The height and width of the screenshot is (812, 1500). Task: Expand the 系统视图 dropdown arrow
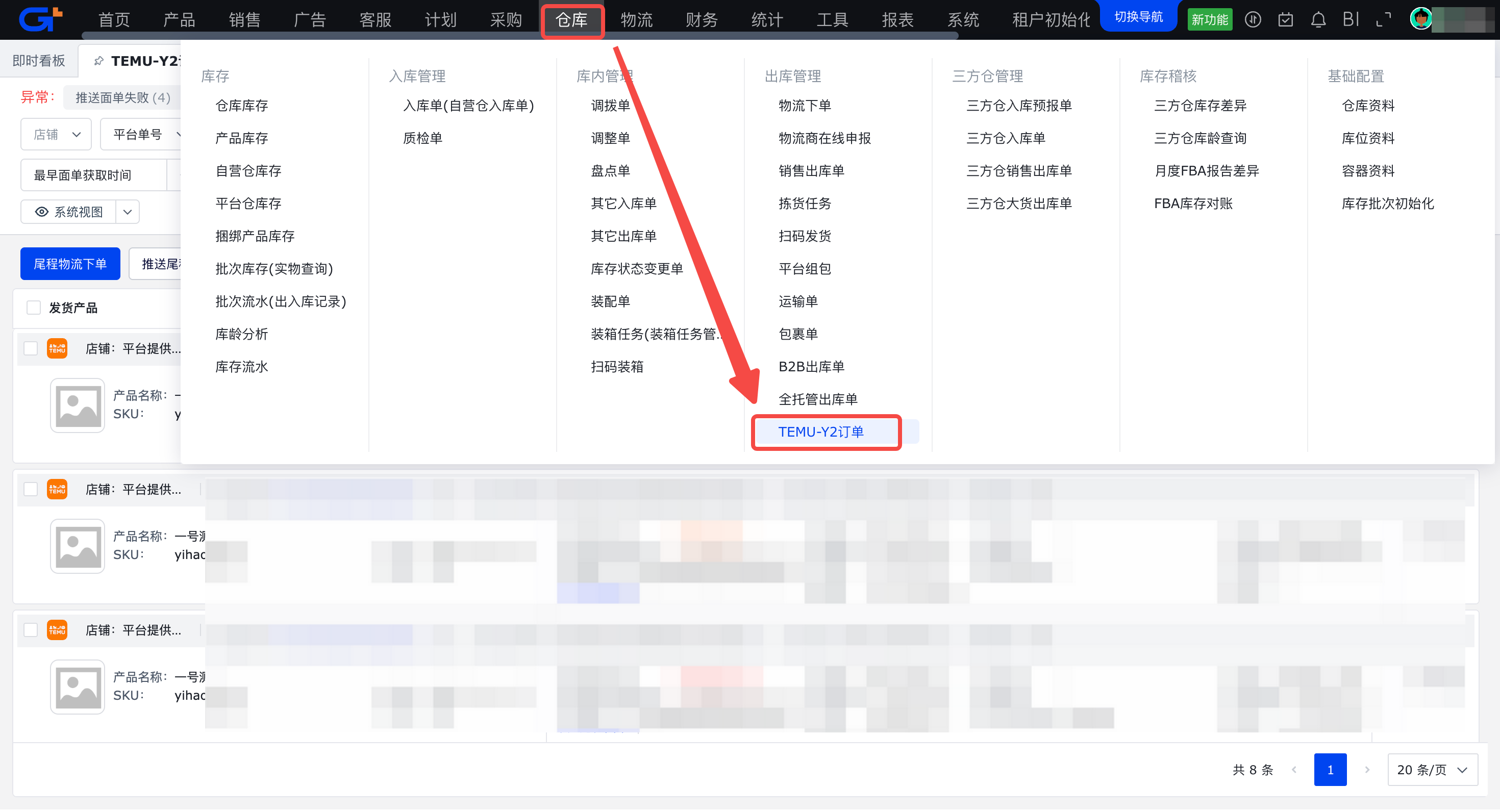(x=128, y=212)
